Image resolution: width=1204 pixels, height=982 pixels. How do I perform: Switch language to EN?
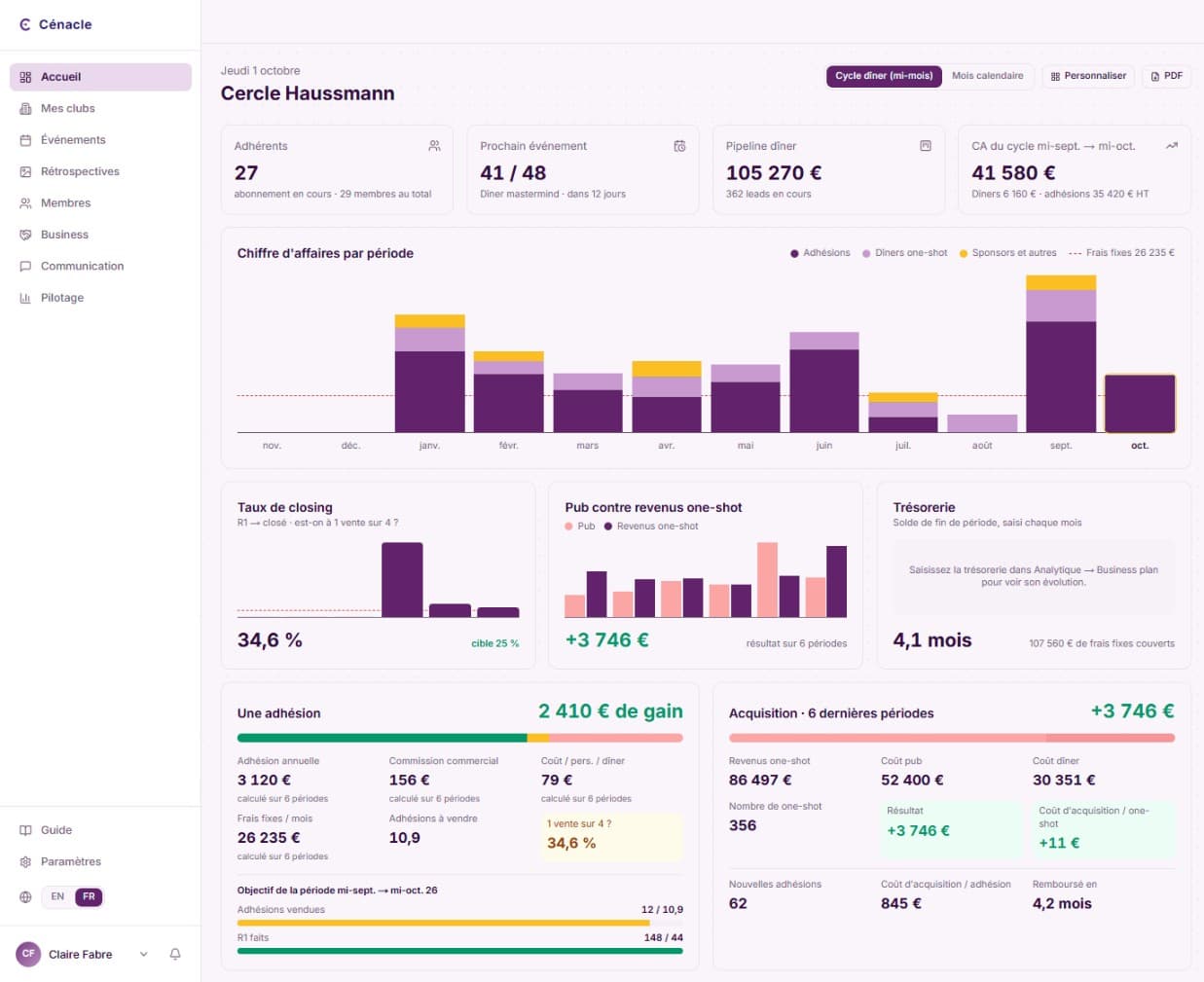coord(57,897)
